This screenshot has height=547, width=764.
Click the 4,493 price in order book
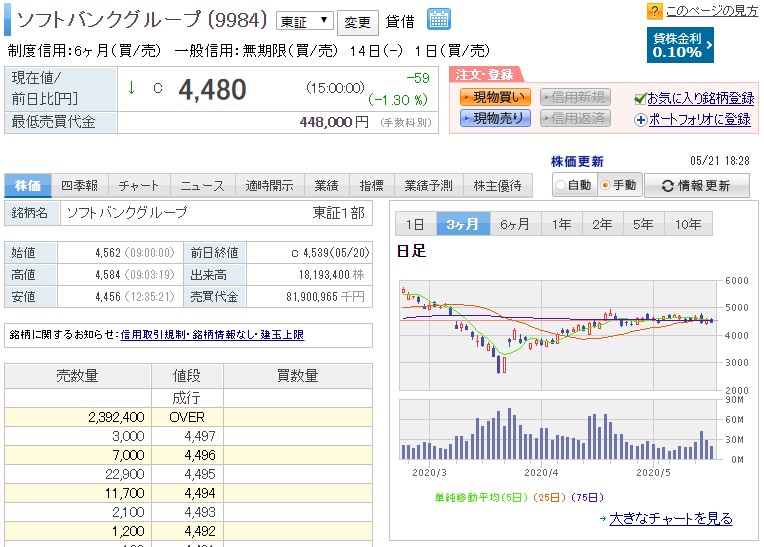click(x=200, y=512)
